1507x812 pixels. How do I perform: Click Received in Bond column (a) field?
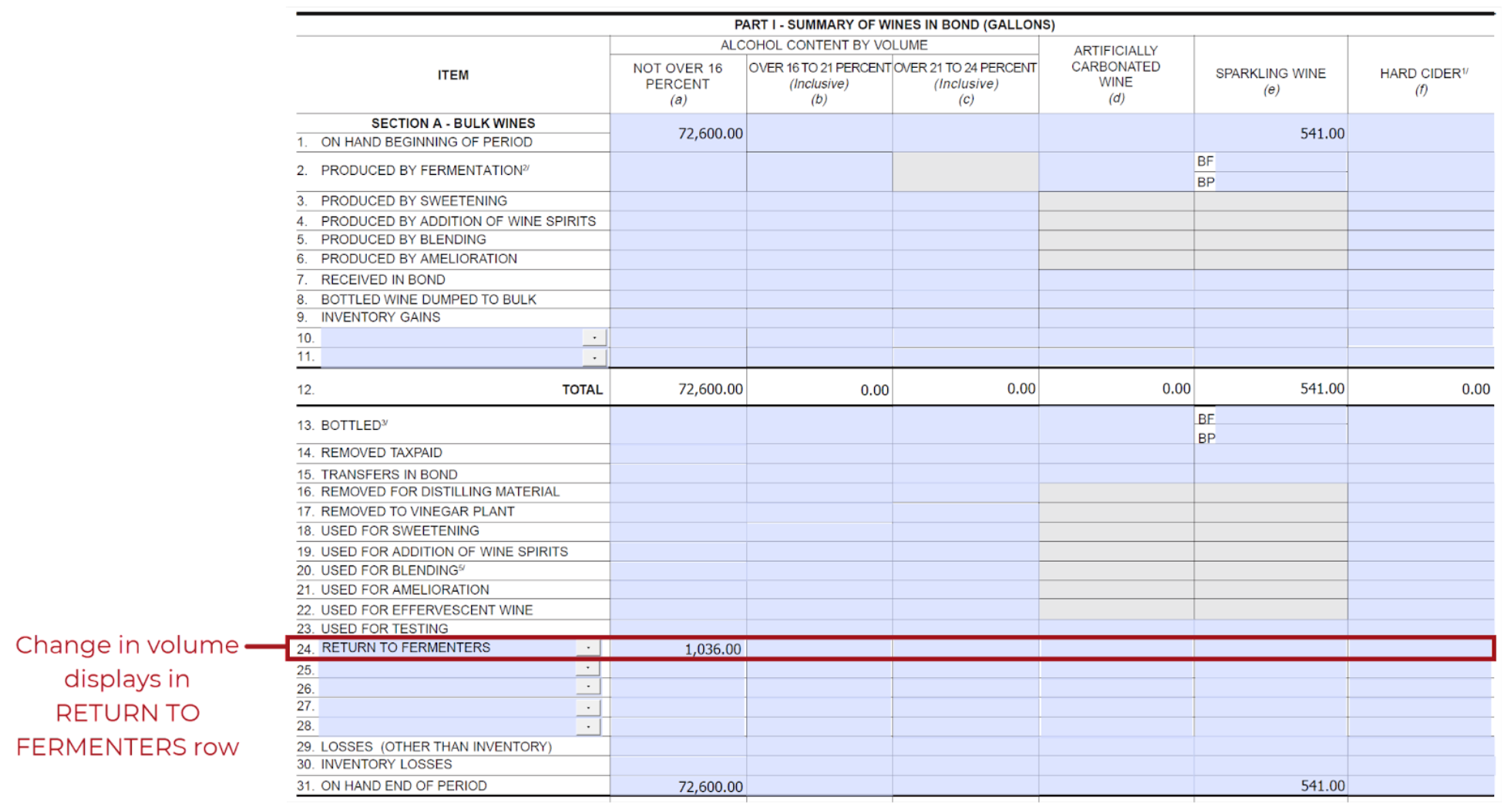click(678, 280)
